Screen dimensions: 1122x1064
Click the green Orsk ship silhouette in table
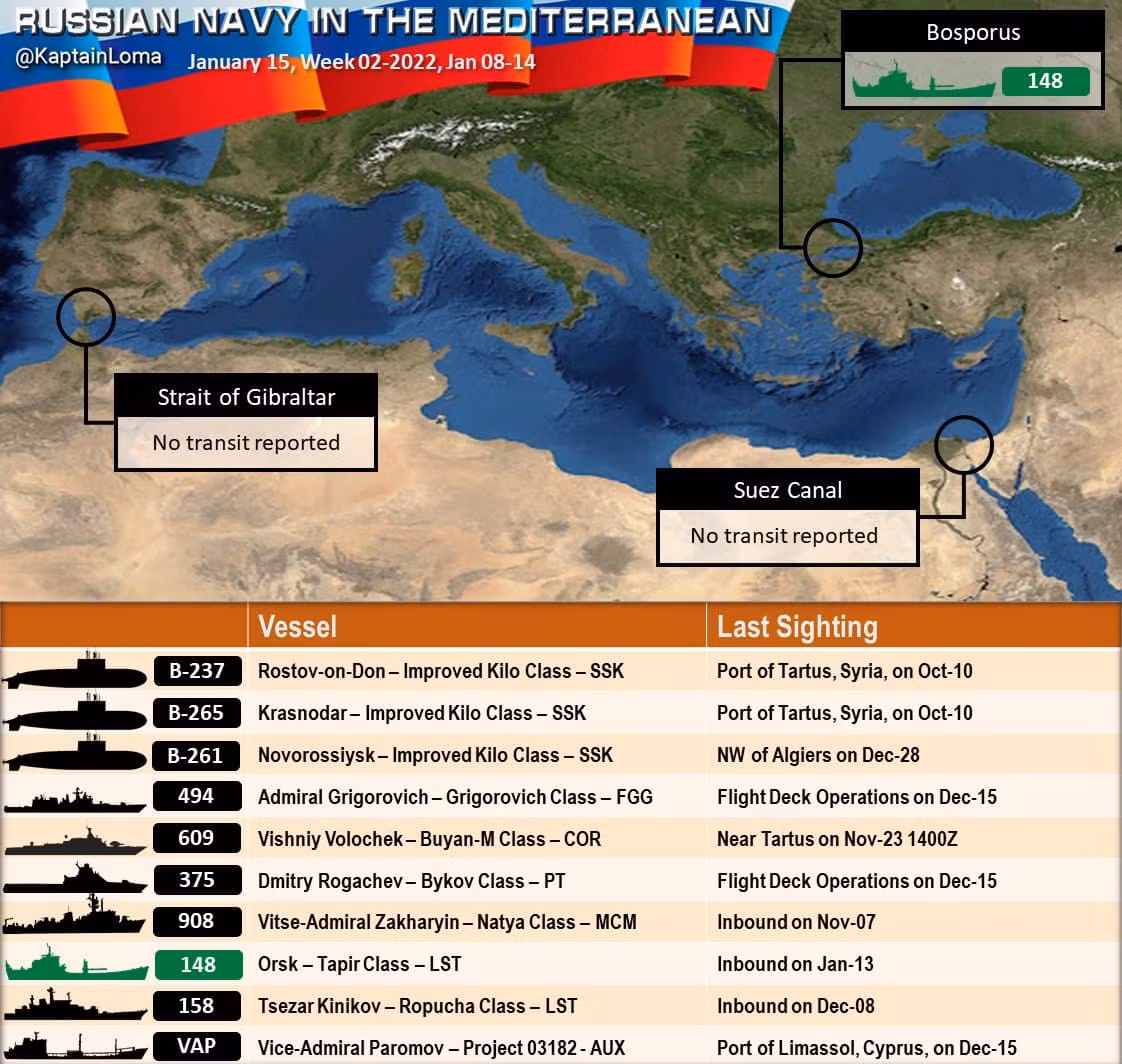pyautogui.click(x=75, y=966)
